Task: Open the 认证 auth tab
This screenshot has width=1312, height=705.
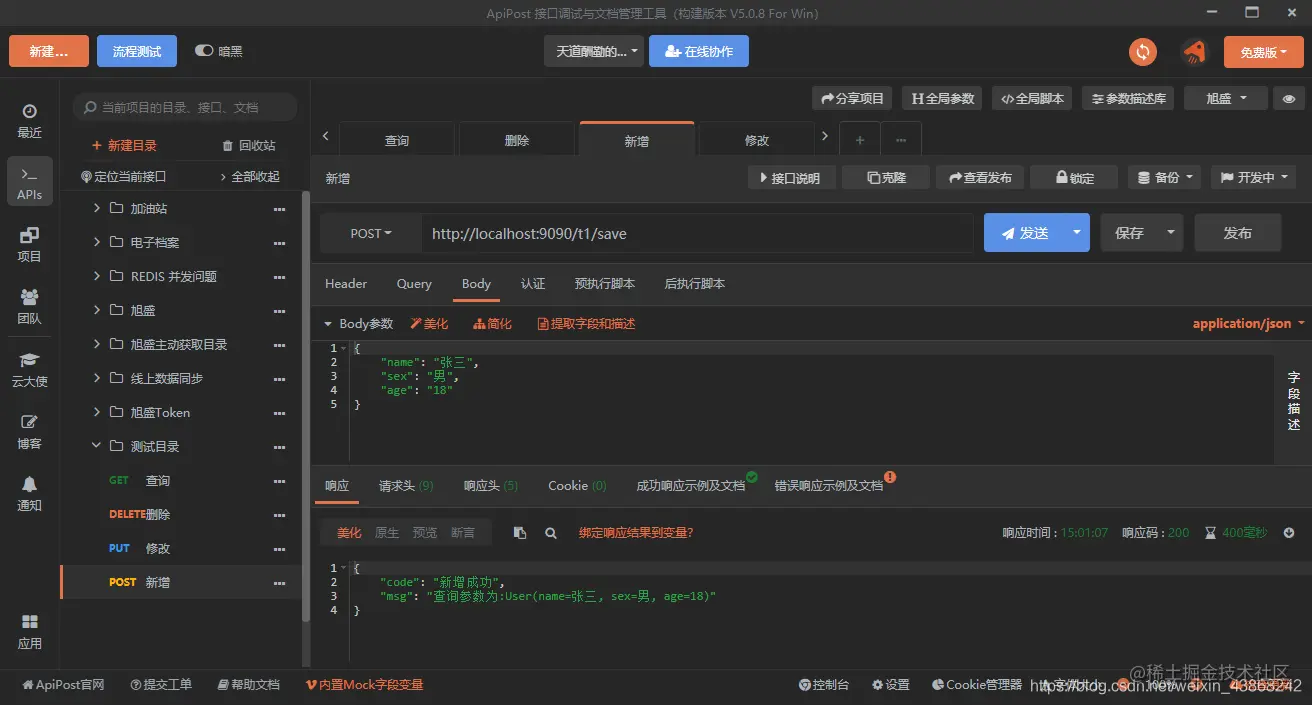Action: click(533, 284)
